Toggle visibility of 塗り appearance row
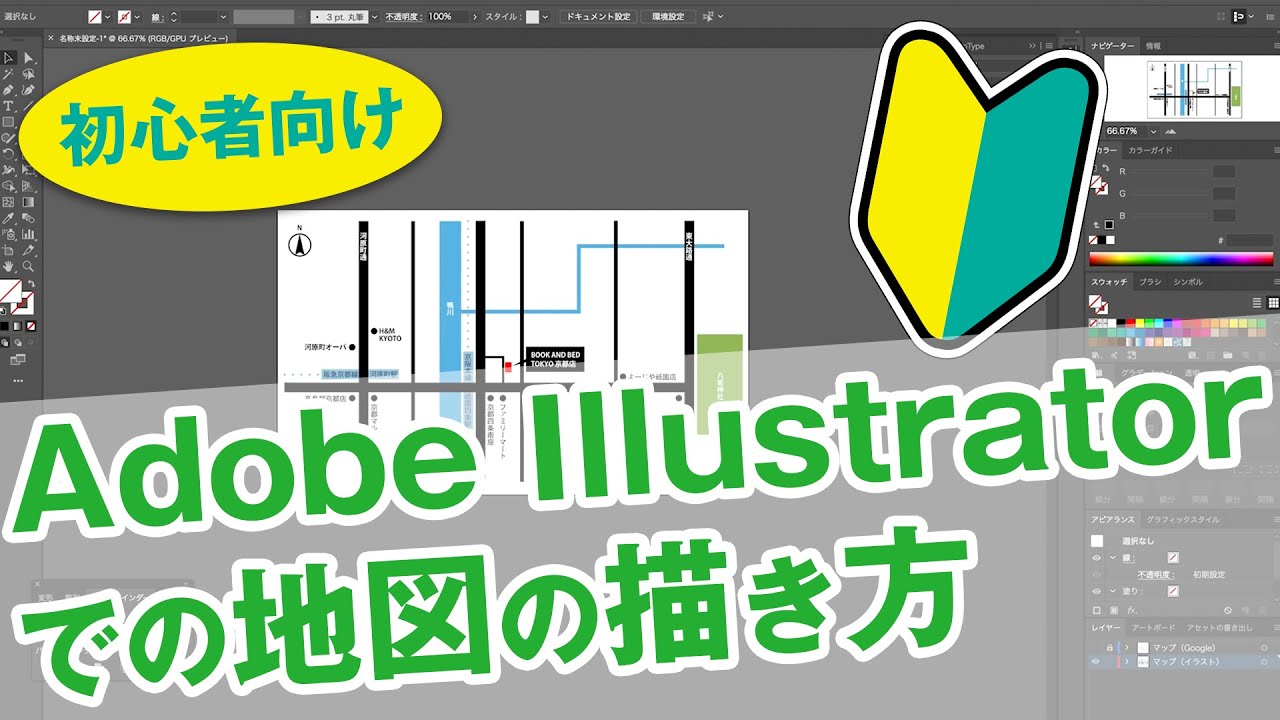Image resolution: width=1280 pixels, height=720 pixels. tap(1097, 591)
